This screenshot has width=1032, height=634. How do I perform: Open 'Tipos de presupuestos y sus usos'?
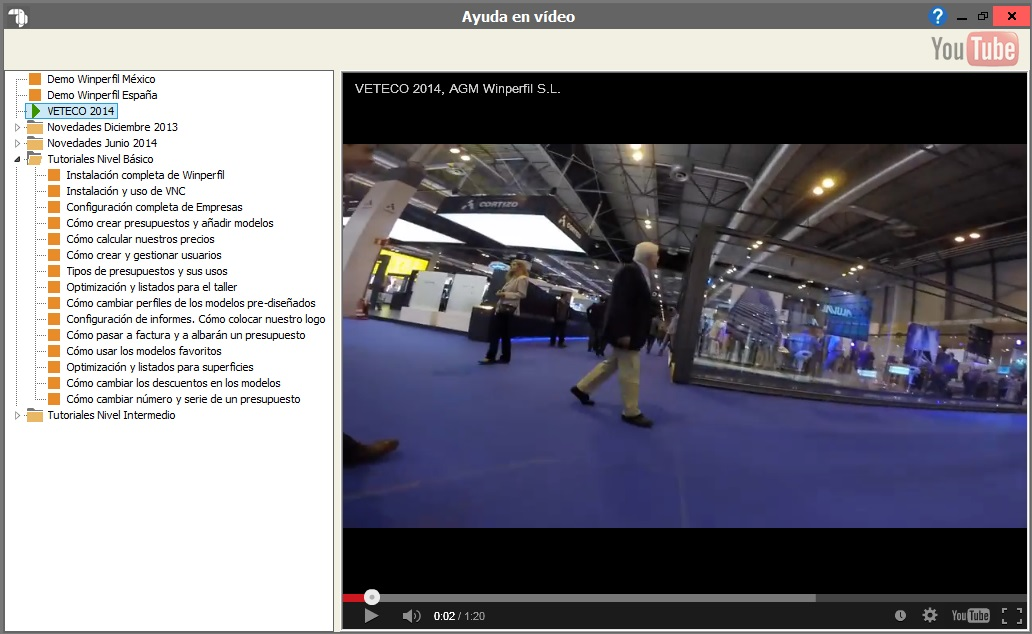147,271
